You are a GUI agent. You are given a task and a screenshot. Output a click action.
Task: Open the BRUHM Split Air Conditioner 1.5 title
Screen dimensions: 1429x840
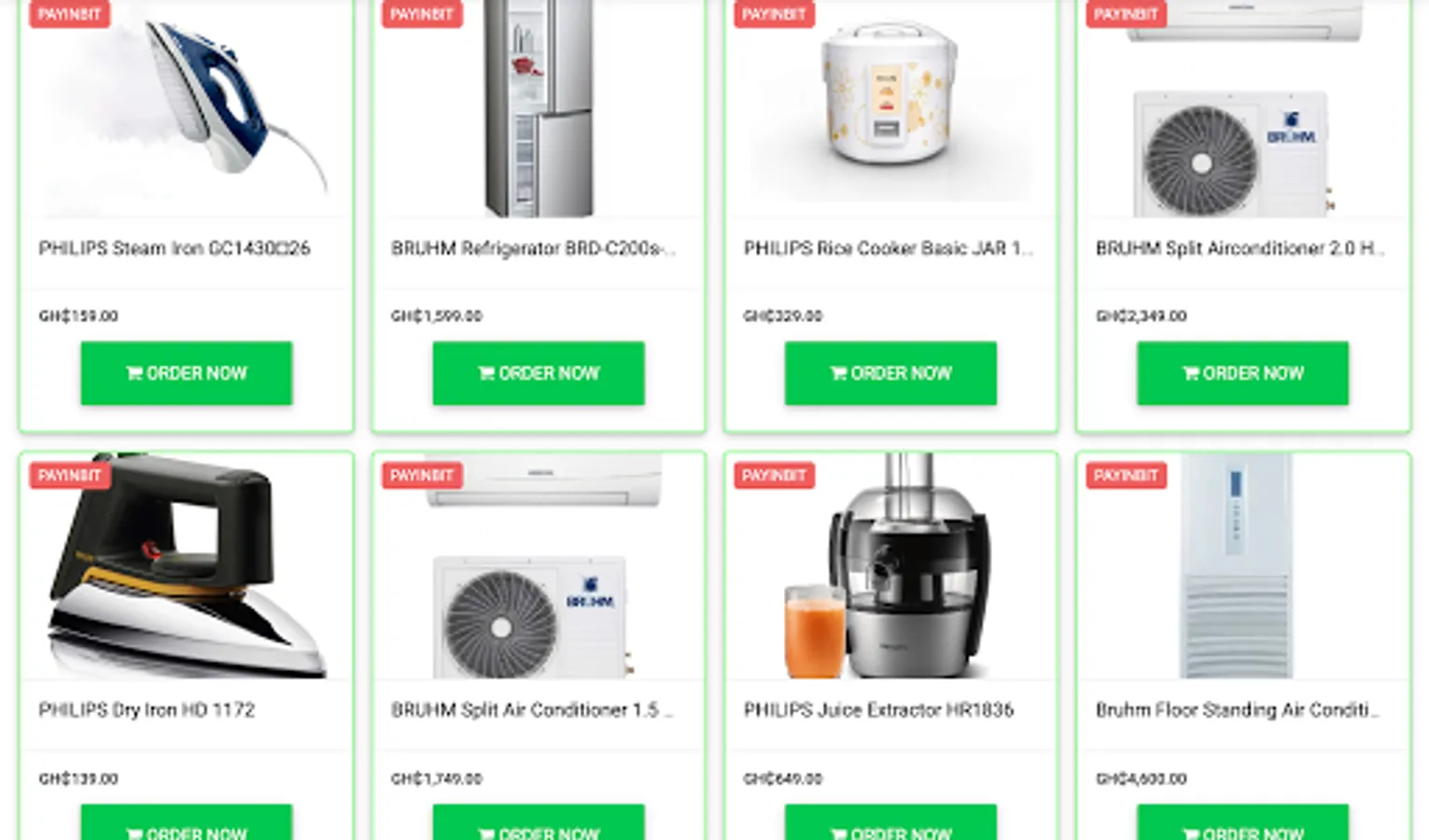tap(531, 710)
